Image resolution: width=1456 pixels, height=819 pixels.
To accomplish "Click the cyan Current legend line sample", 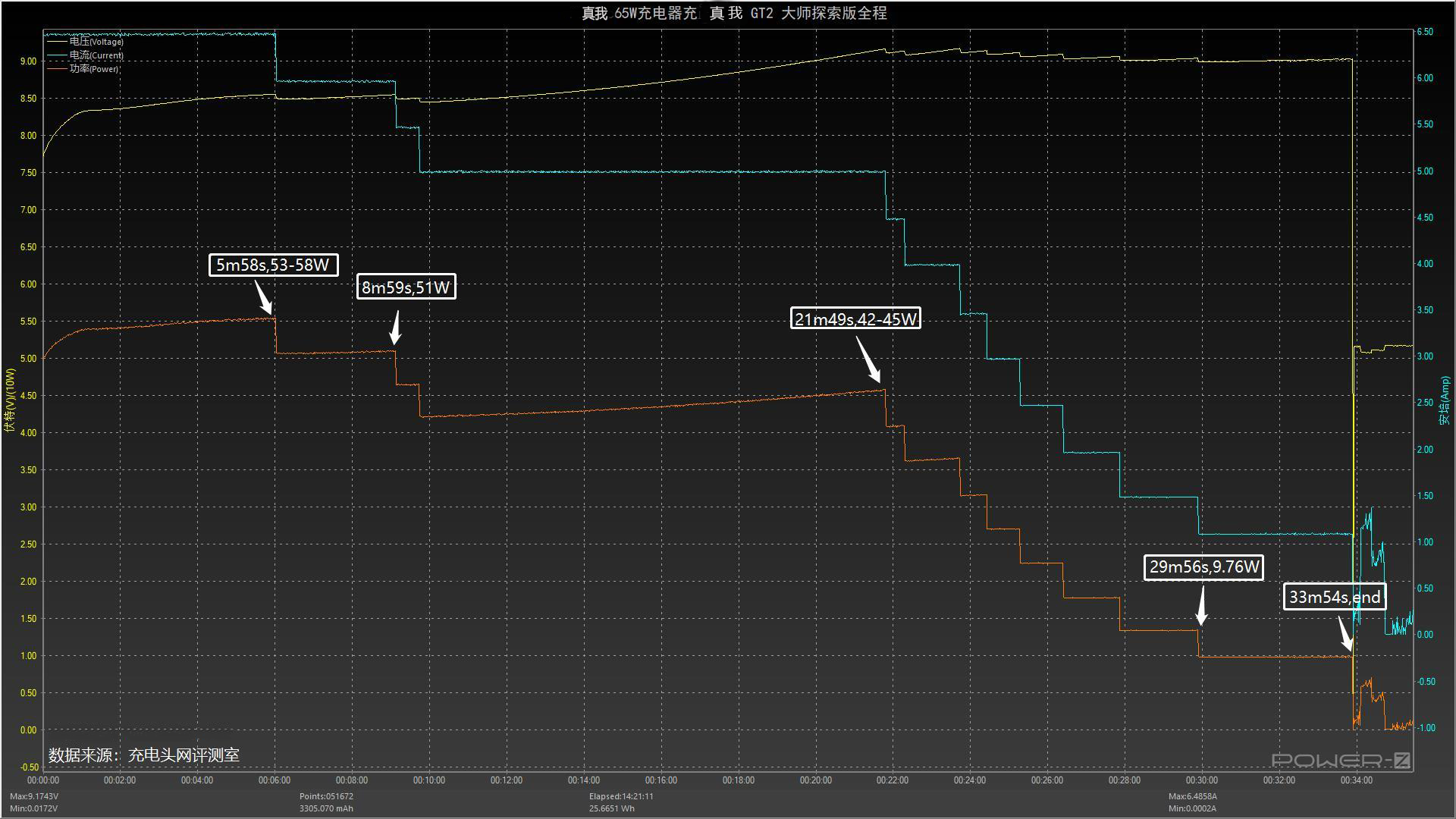I will click(x=58, y=55).
